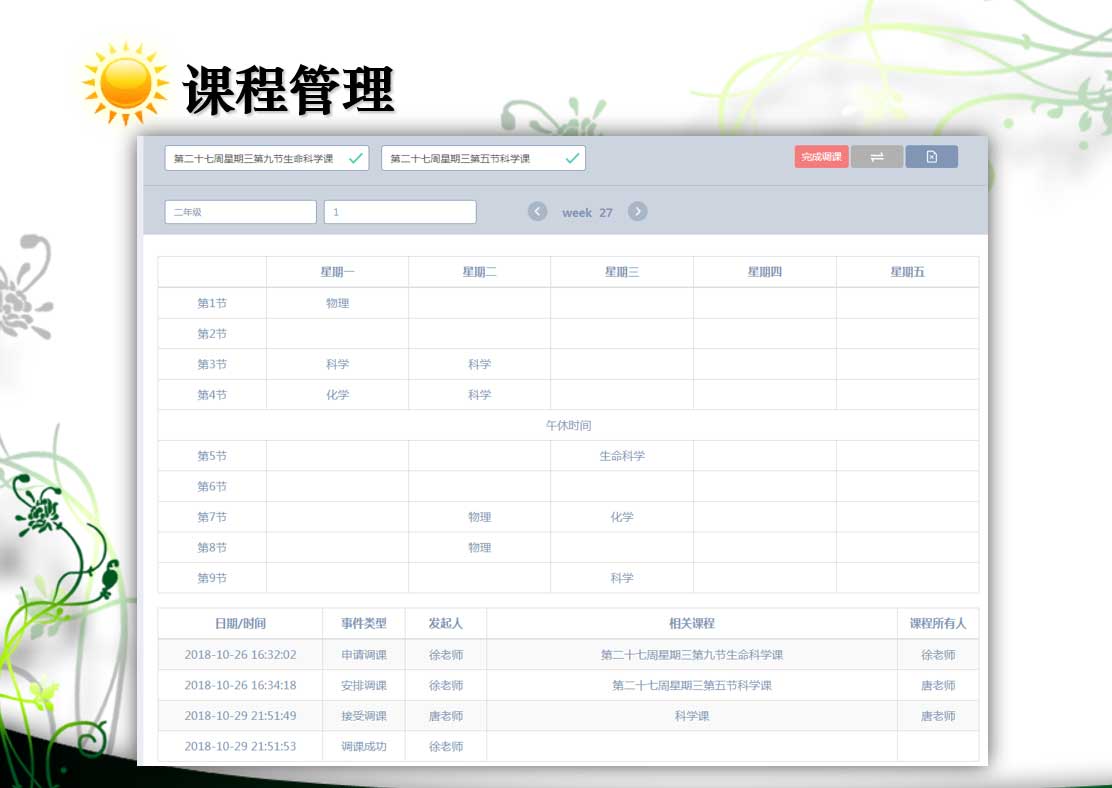Click the 第二十七周星期三第五节科学课 selection box

(x=470, y=158)
